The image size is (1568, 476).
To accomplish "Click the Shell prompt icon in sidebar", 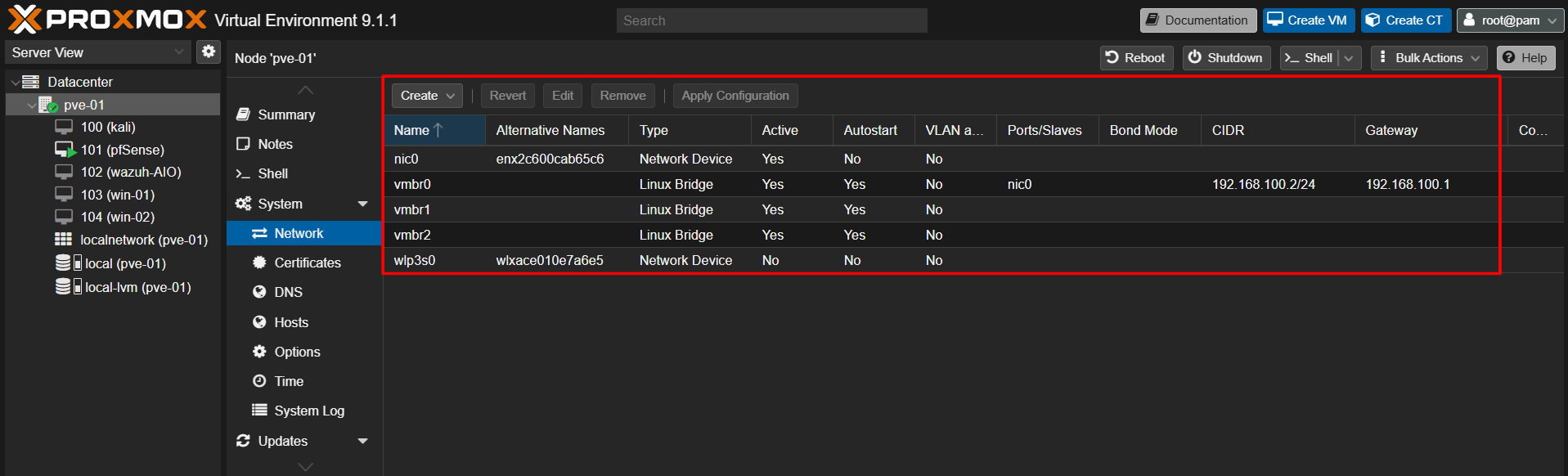I will (243, 173).
